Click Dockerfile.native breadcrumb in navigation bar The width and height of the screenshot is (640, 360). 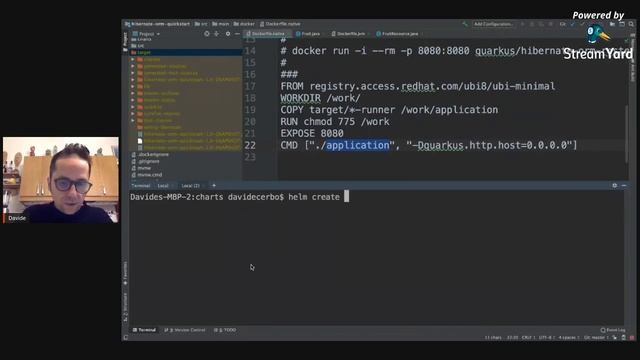pos(280,24)
